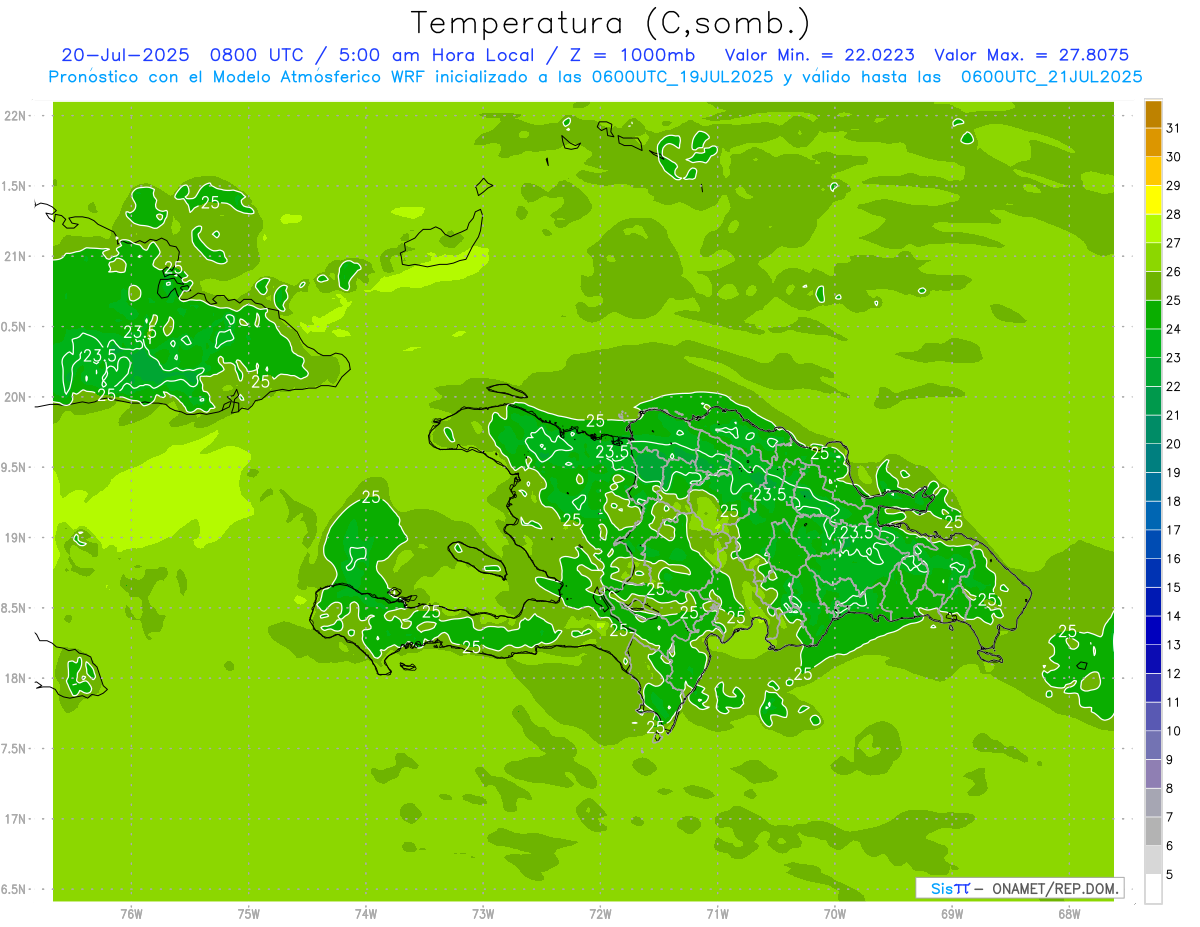Click the '69W' longitude axis label
Screen dimensions: 1200x927
coord(952,914)
